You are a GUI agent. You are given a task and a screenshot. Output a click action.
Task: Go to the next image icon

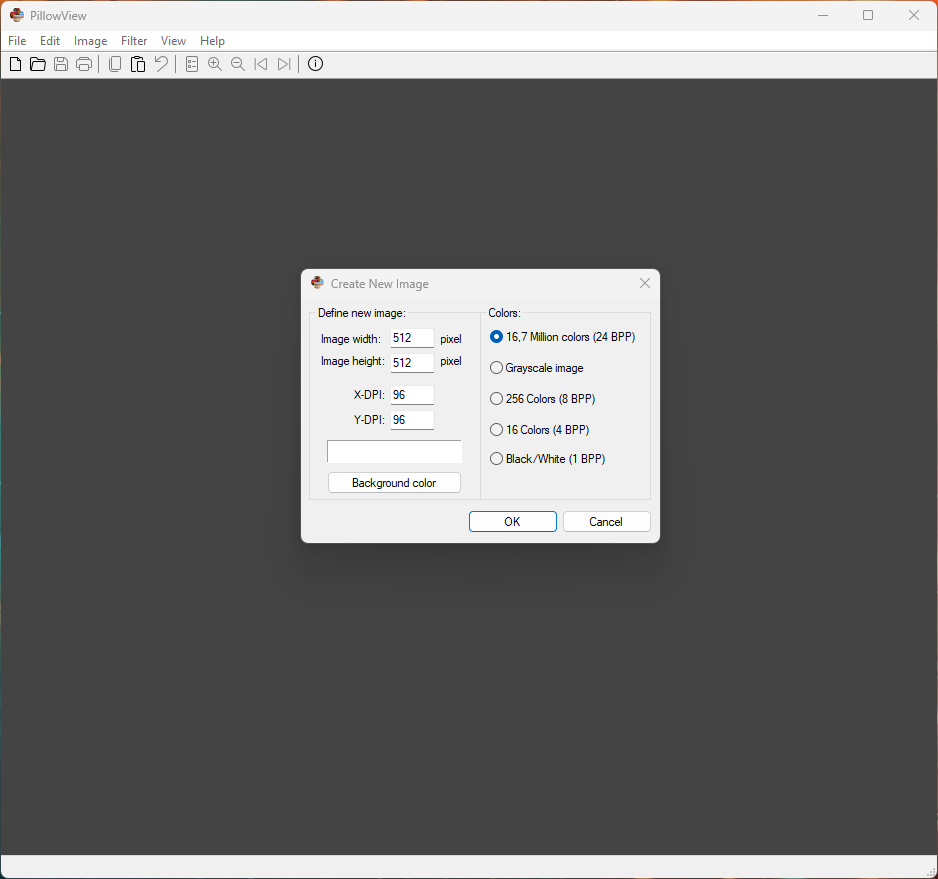(284, 64)
